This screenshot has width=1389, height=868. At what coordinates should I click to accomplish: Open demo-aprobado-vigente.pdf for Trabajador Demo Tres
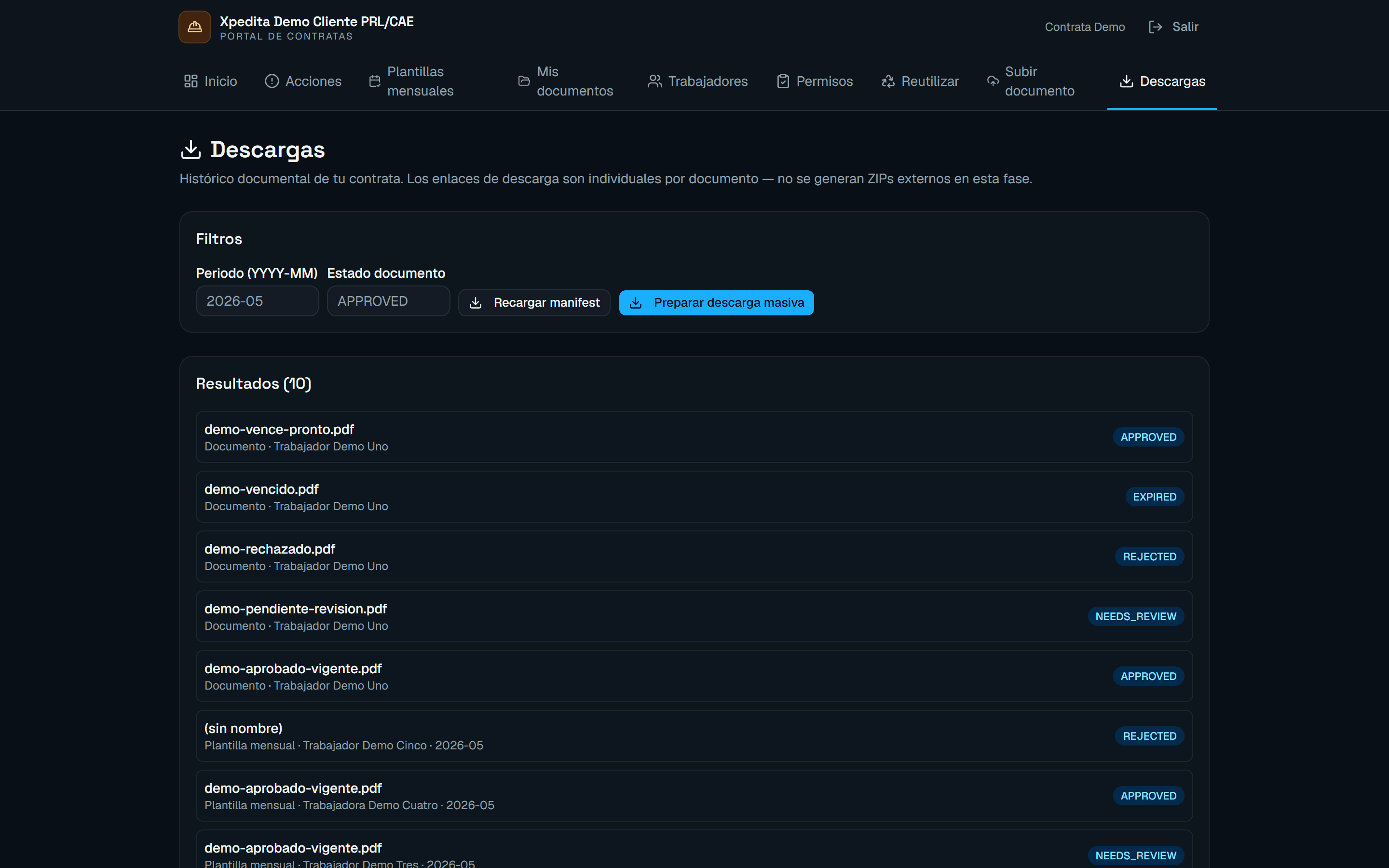tap(694, 850)
